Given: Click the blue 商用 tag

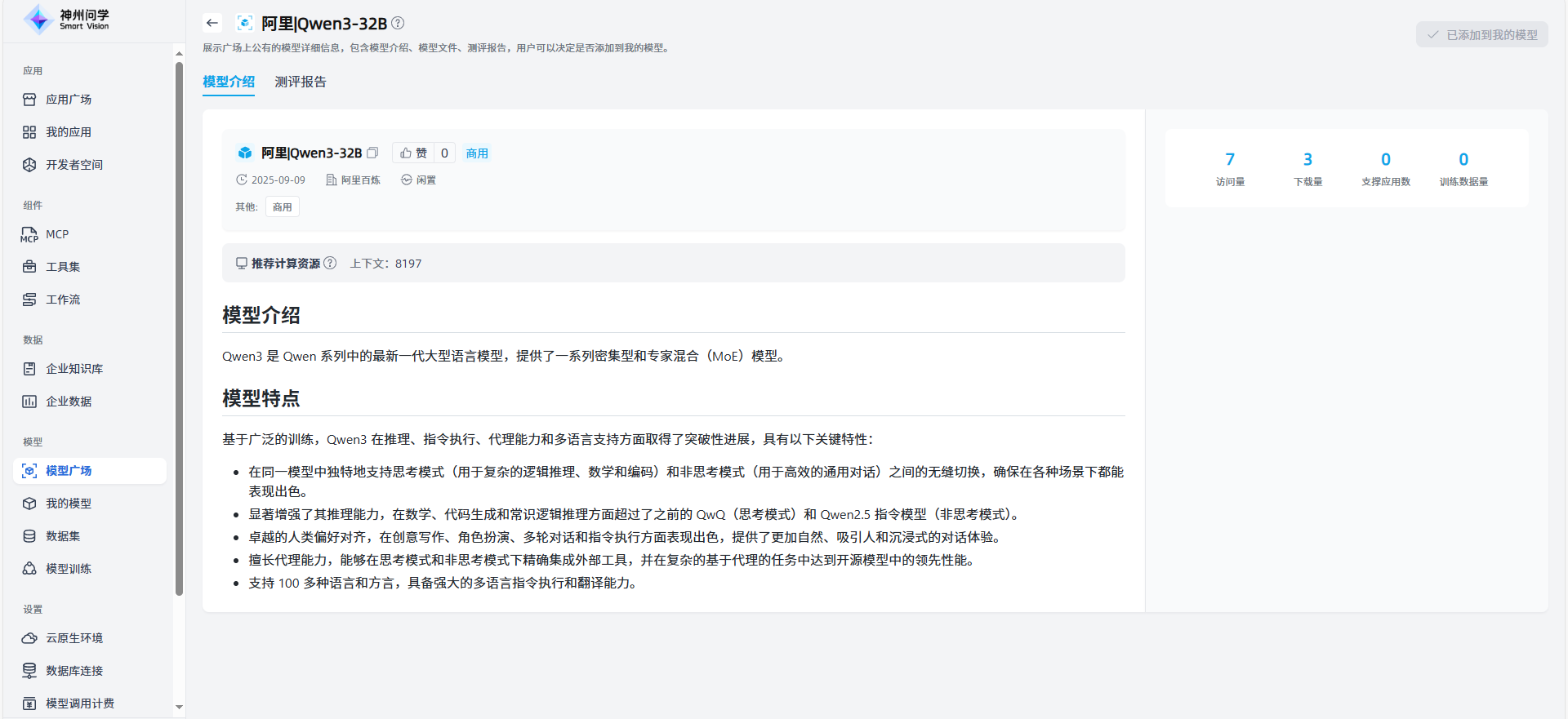Looking at the screenshot, I should (x=477, y=153).
